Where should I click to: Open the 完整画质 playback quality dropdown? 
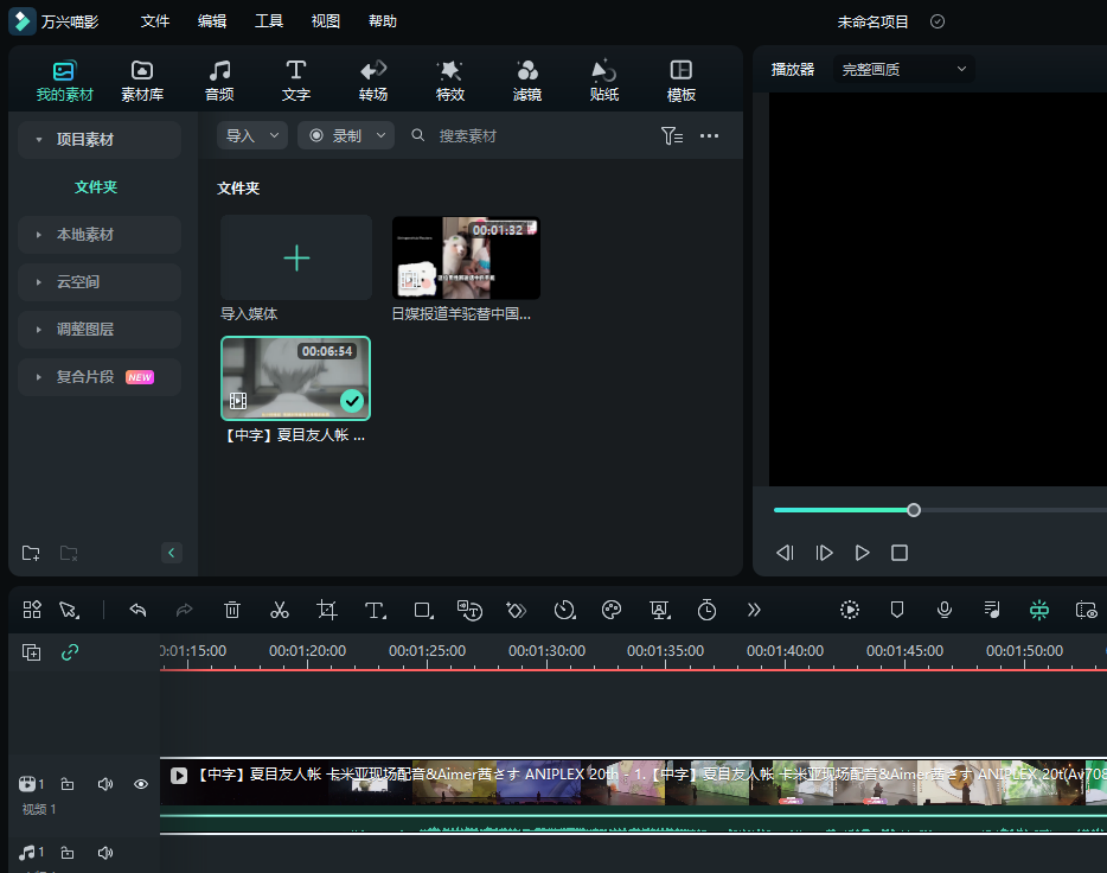[x=904, y=69]
